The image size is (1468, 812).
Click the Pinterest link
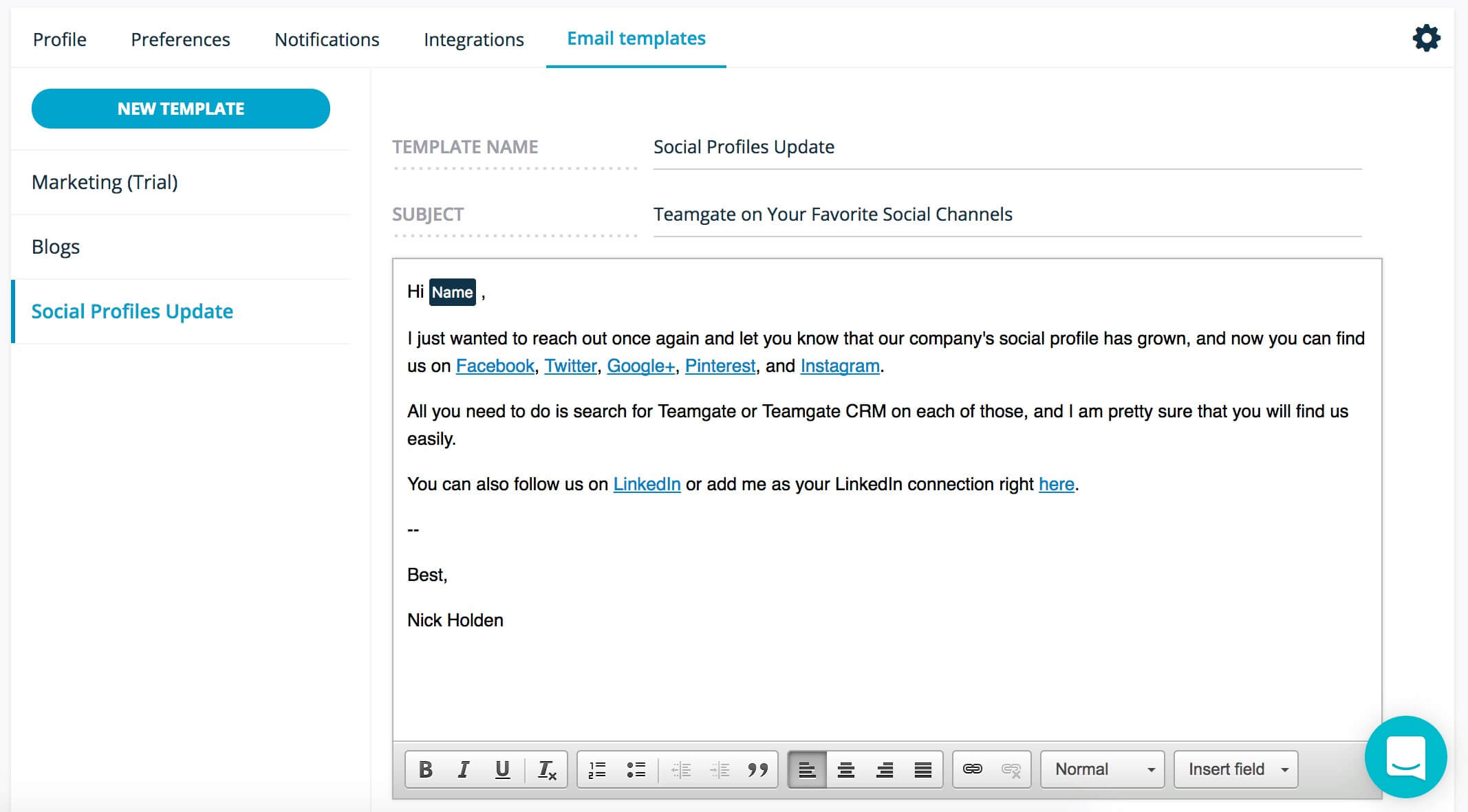click(720, 366)
